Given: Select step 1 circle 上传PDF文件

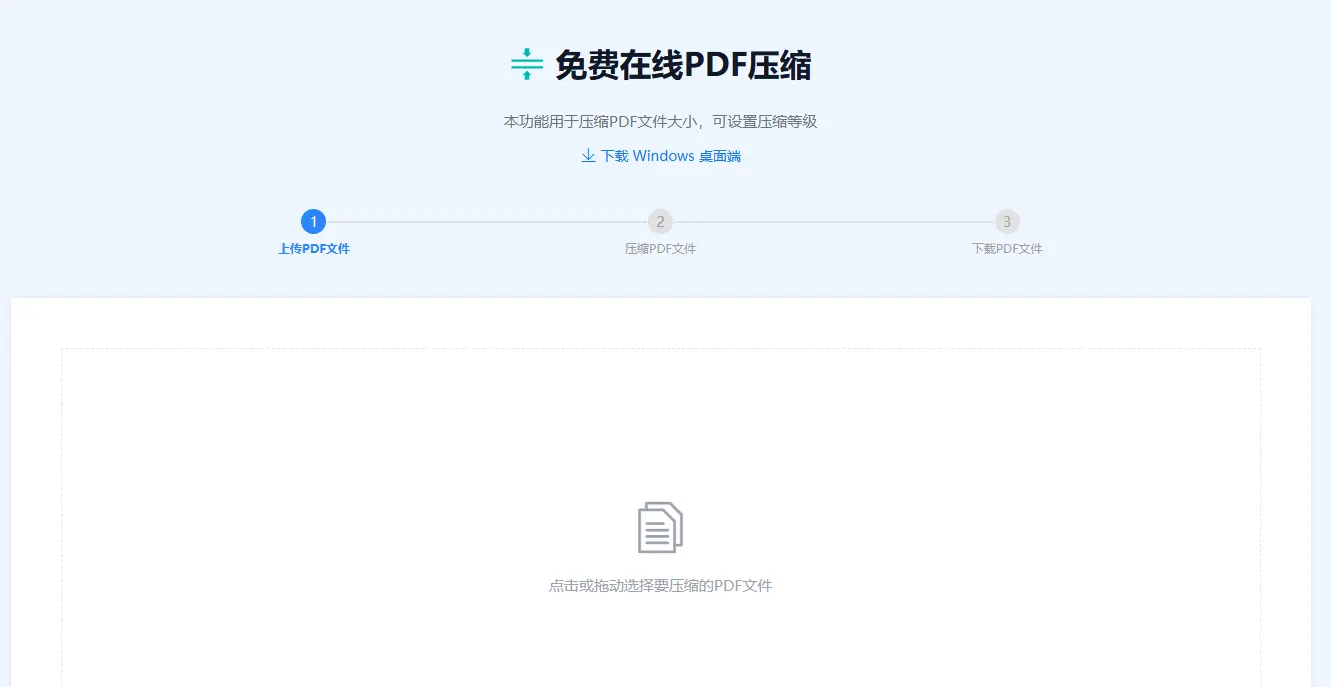Looking at the screenshot, I should pyautogui.click(x=313, y=222).
